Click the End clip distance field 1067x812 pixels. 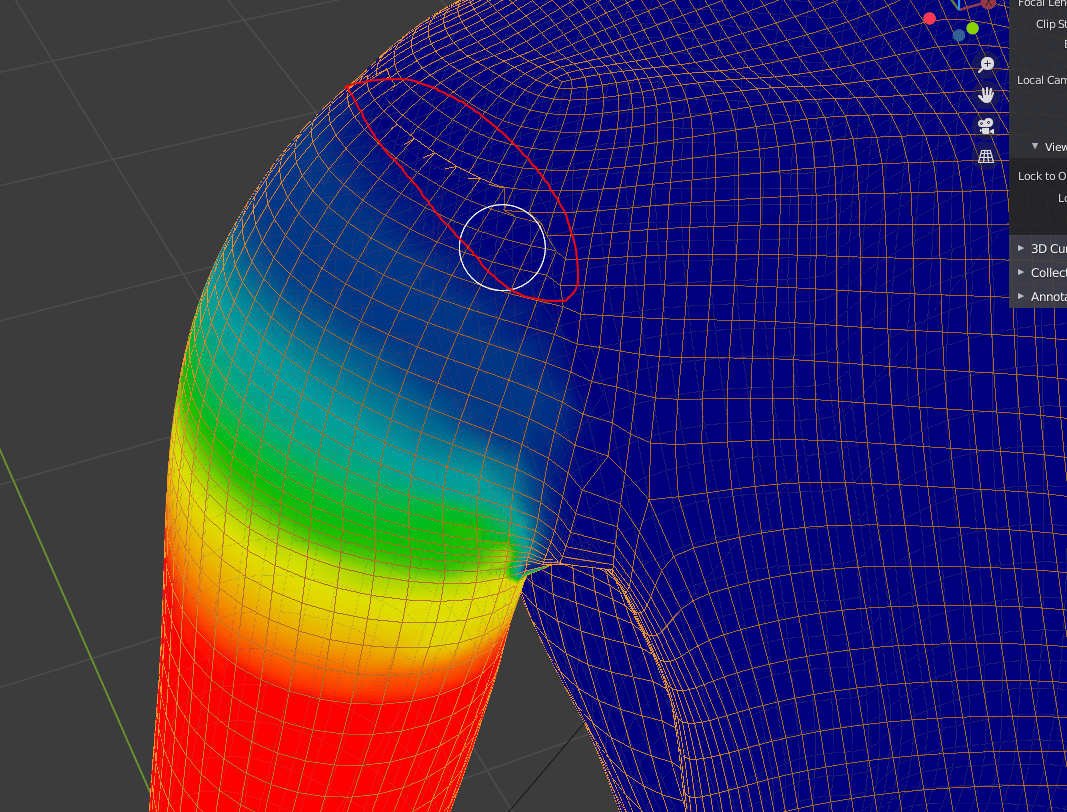pos(1063,44)
